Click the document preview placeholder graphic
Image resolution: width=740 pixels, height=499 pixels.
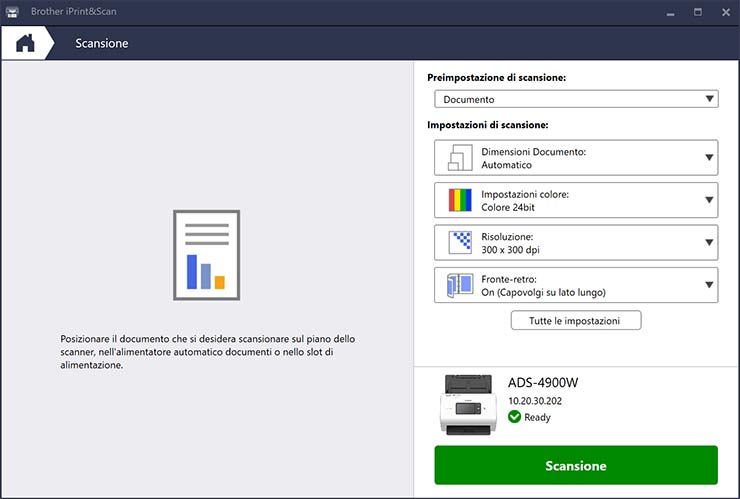206,251
